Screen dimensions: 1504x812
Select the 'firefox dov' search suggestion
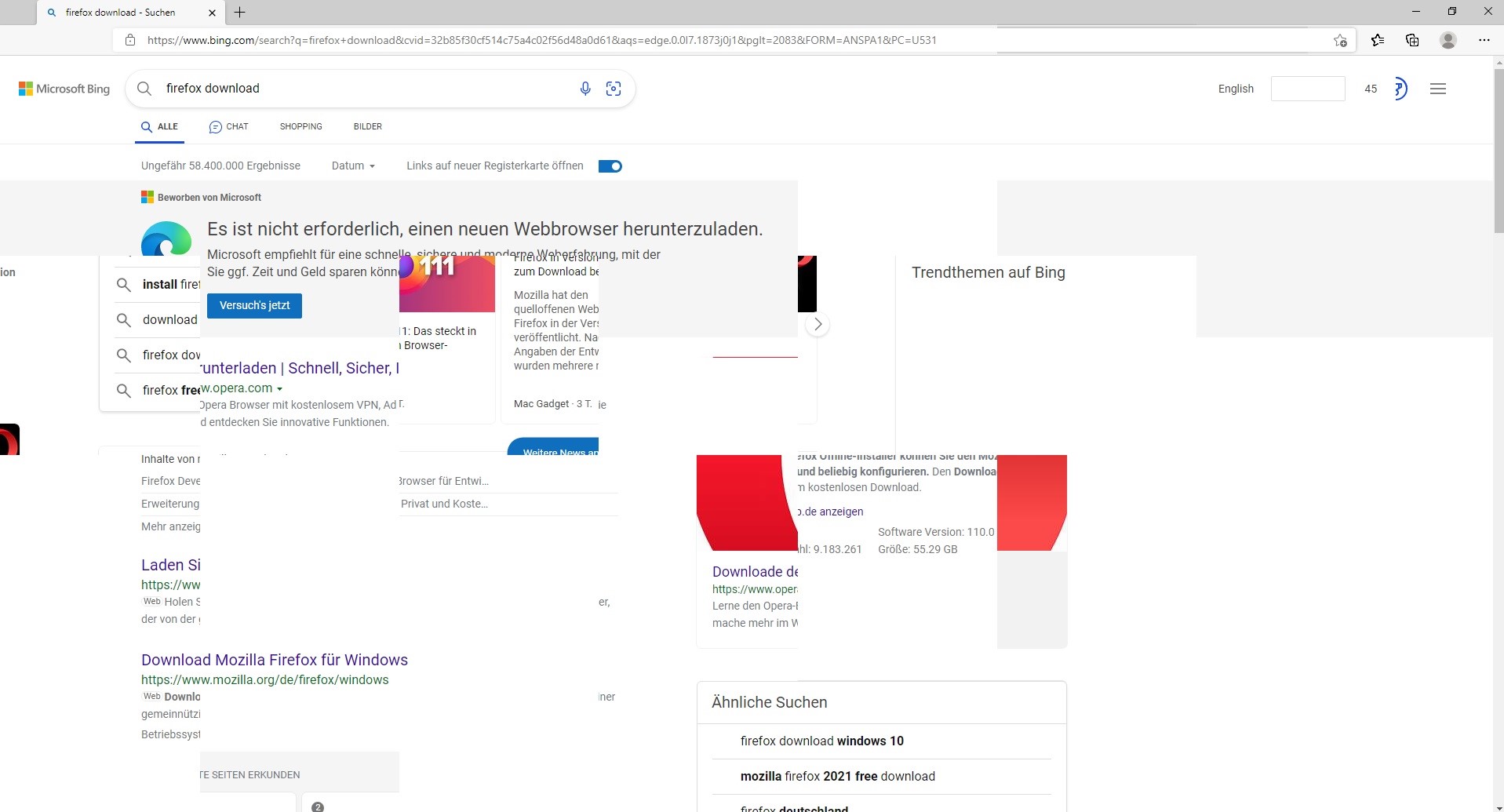(171, 355)
